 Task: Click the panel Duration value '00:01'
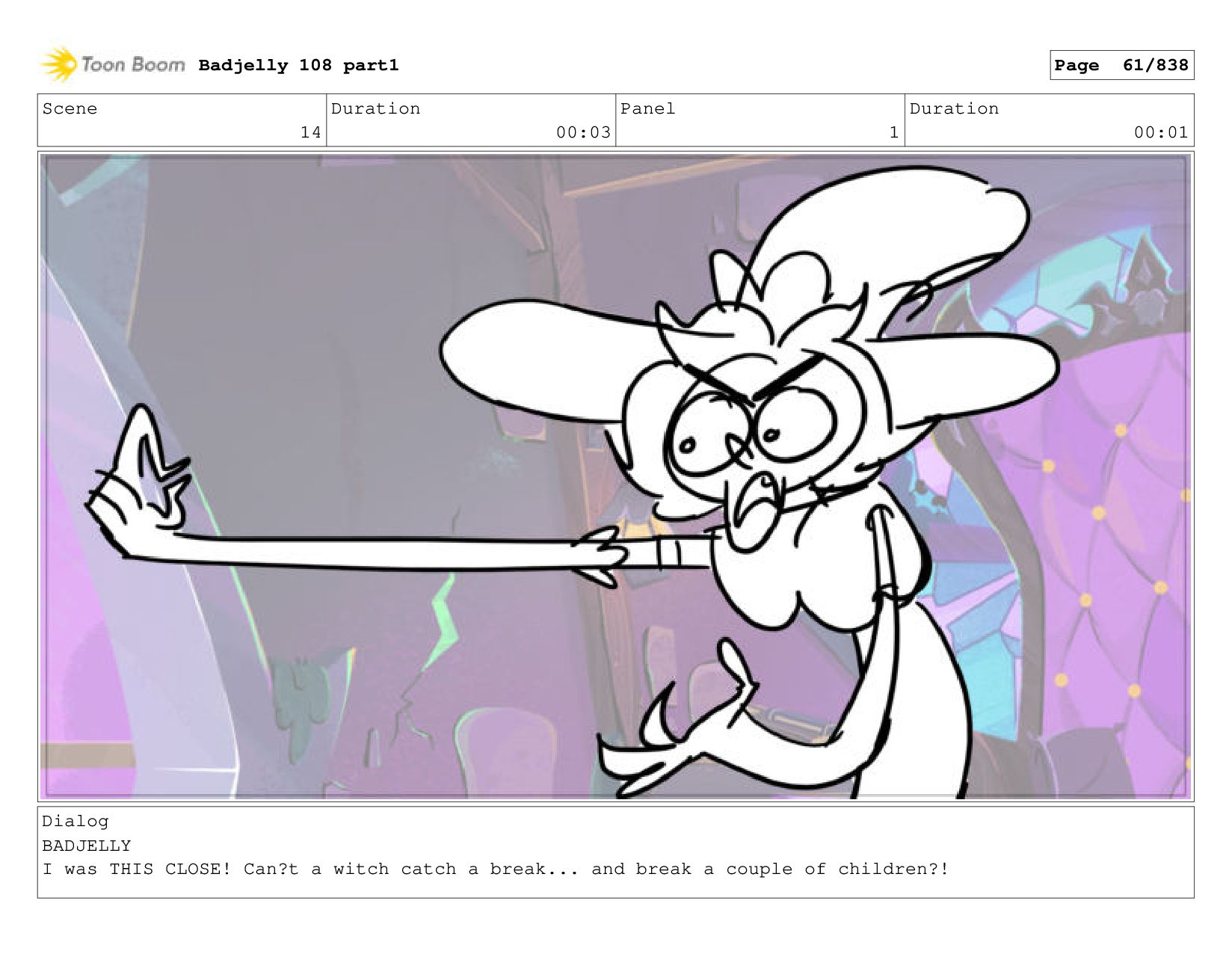click(x=1161, y=132)
